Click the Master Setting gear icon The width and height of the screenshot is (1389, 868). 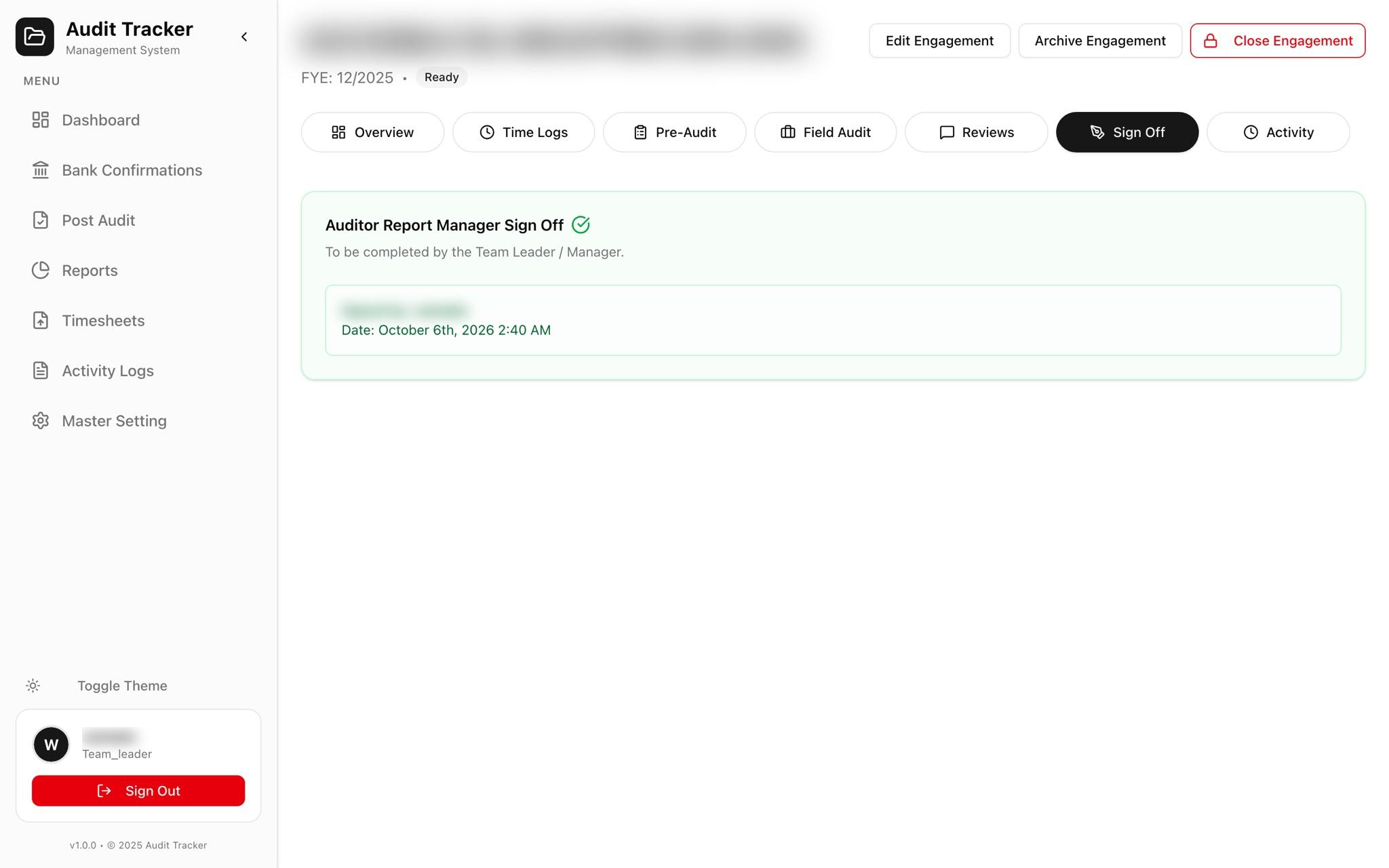coord(41,421)
